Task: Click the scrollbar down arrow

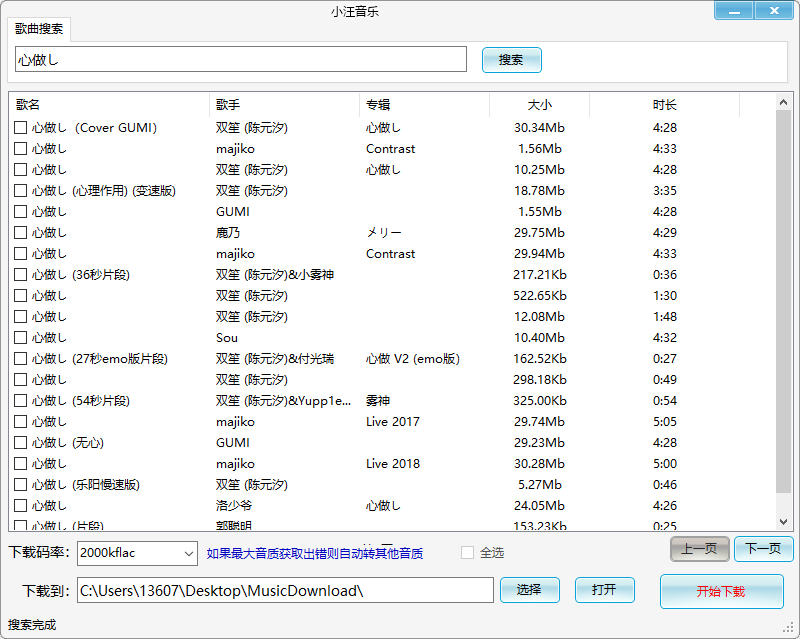Action: (x=784, y=522)
